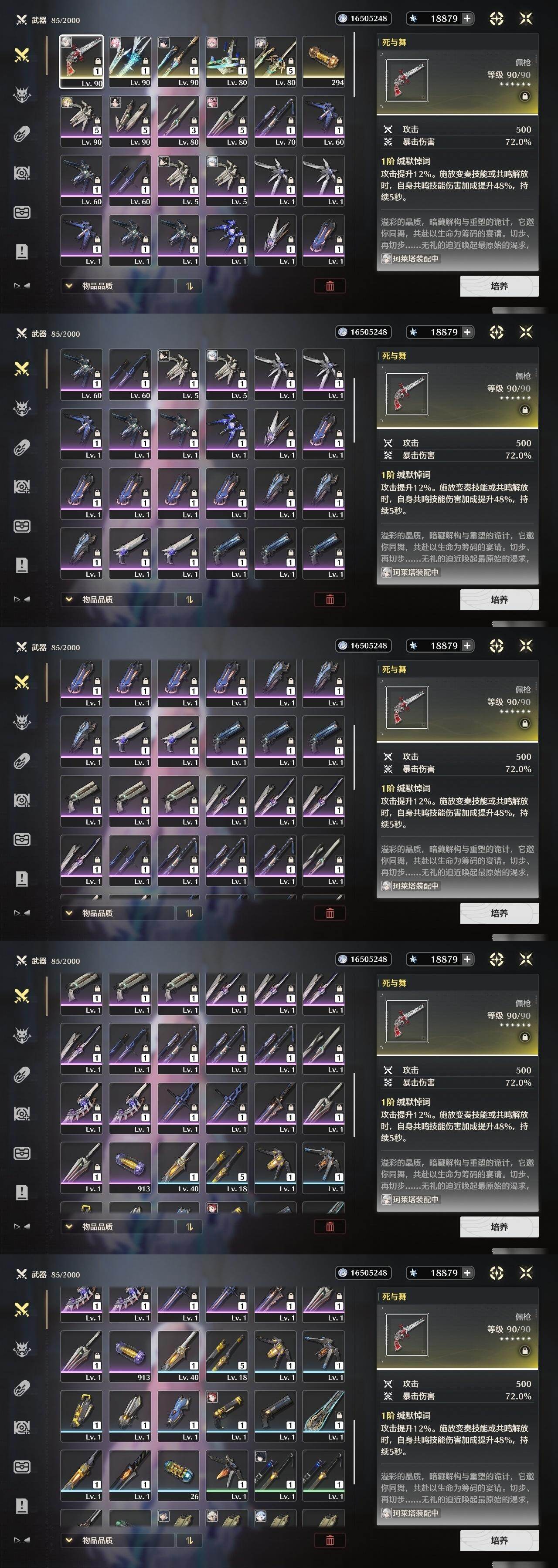Open the pill-shaped materials tab in topmost sidebar
The width and height of the screenshot is (558, 1568).
click(x=22, y=134)
